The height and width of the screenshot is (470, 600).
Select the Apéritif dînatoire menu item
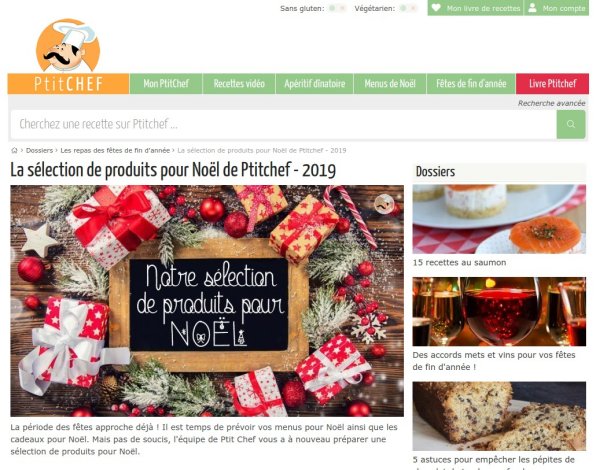tap(315, 83)
